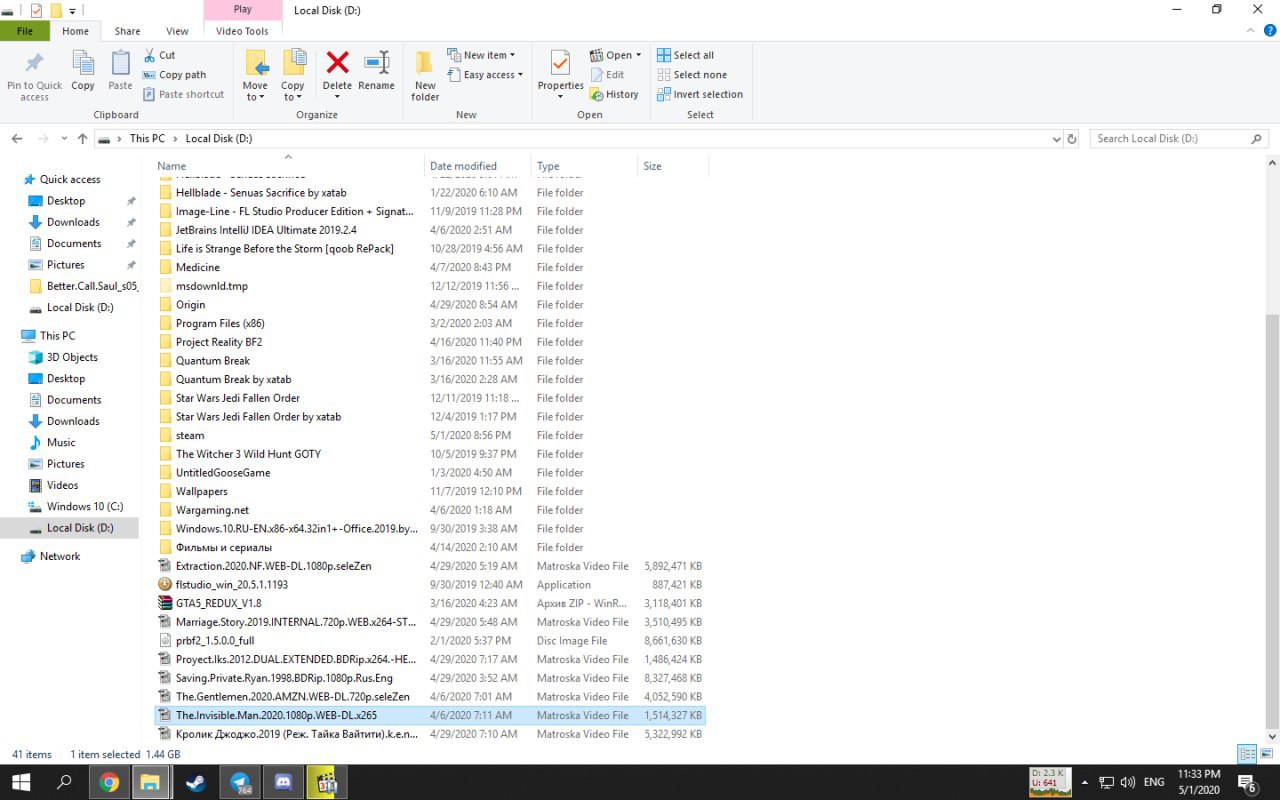Viewport: 1280px width, 800px height.
Task: Switch to Large icons view in status bar
Action: pos(1266,754)
